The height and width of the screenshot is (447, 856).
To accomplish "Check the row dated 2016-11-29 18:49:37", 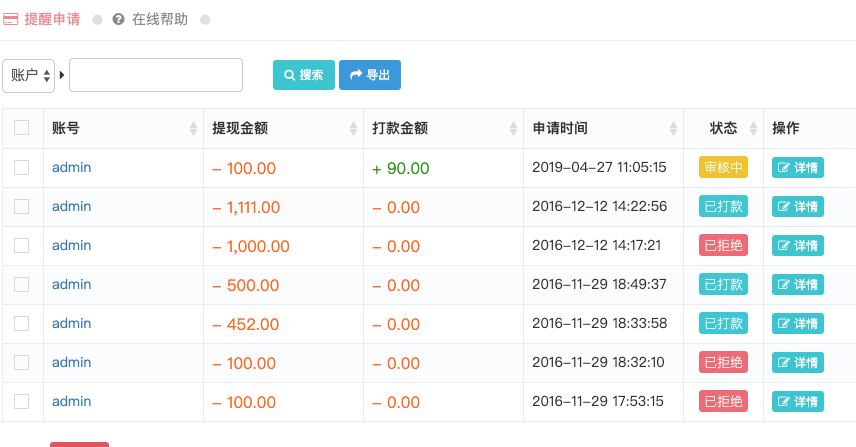I will pyautogui.click(x=21, y=284).
